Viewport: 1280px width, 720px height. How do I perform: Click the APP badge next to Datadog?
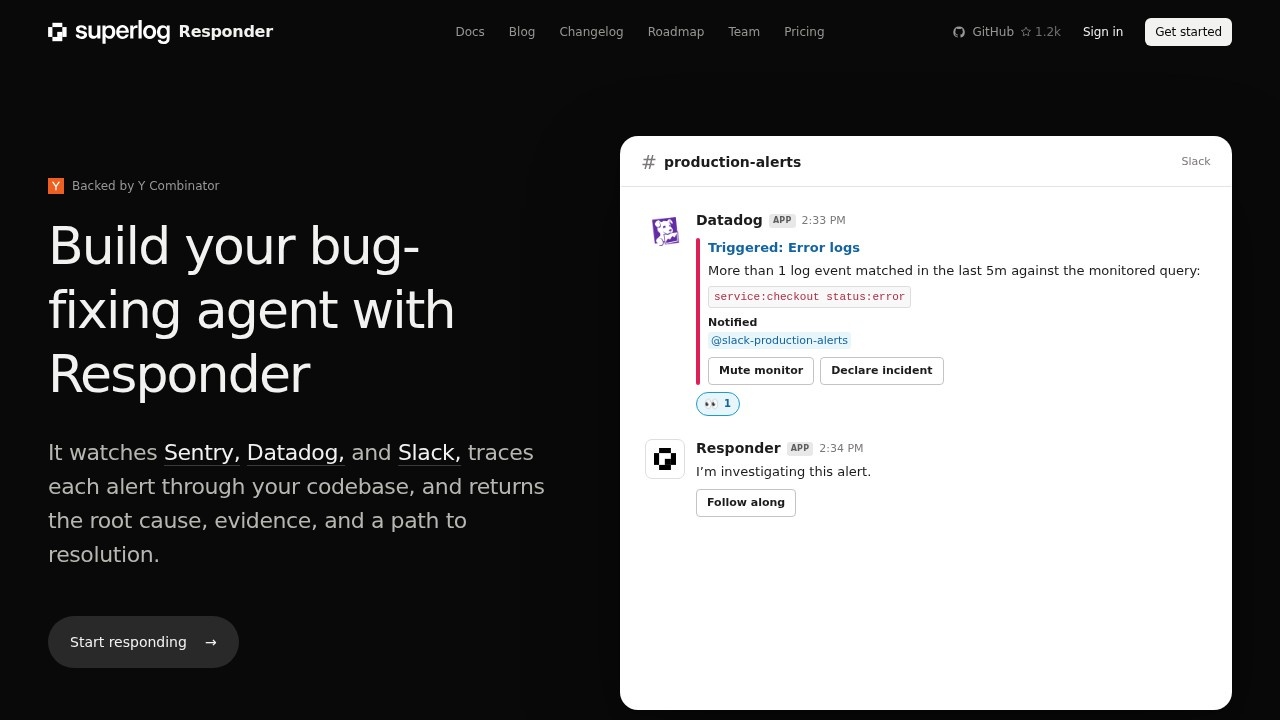coord(782,221)
